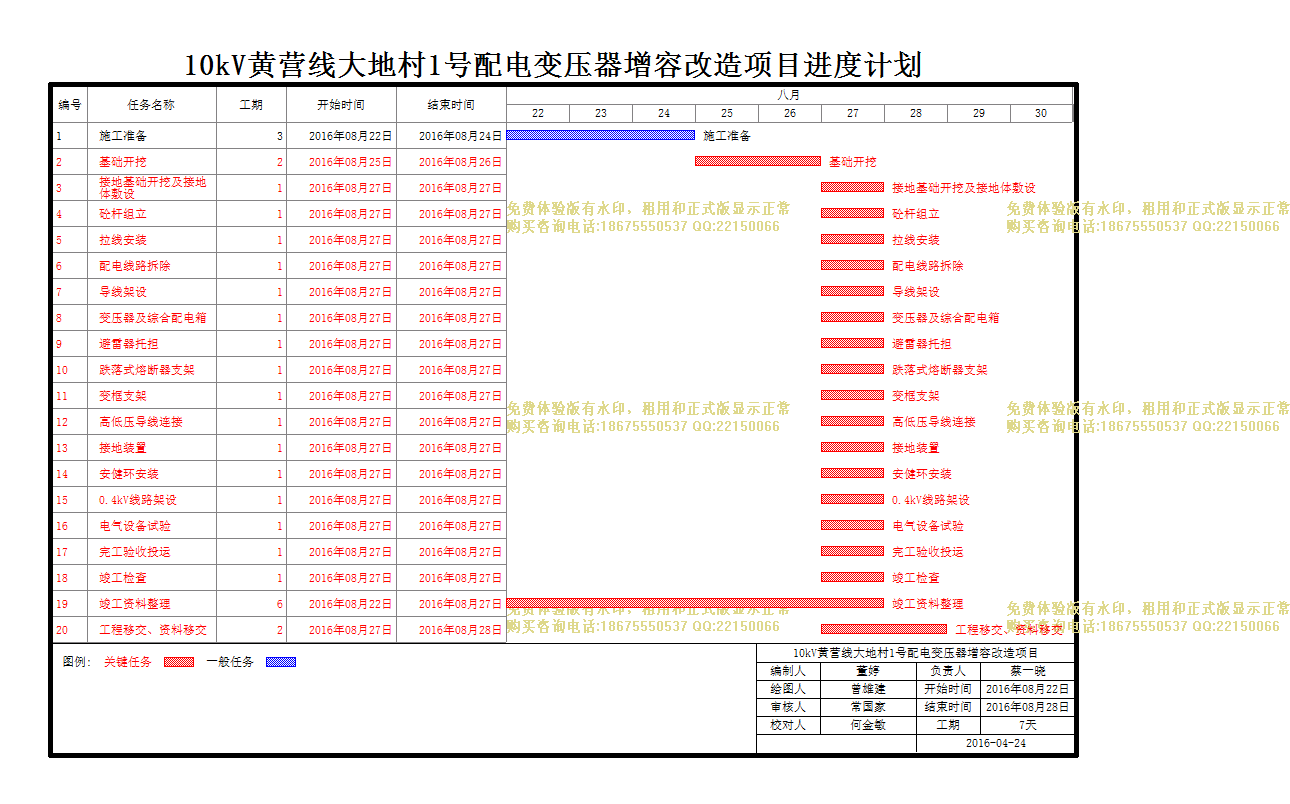The width and height of the screenshot is (1290, 804).
Task: Click the Gantt bar for 配电线路拆除
Action: [852, 265]
